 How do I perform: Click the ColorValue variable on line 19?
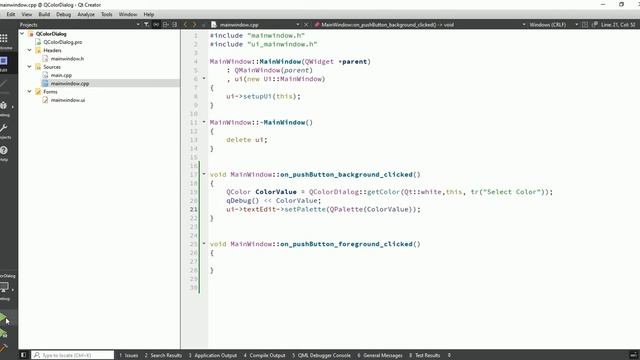pyautogui.click(x=276, y=192)
